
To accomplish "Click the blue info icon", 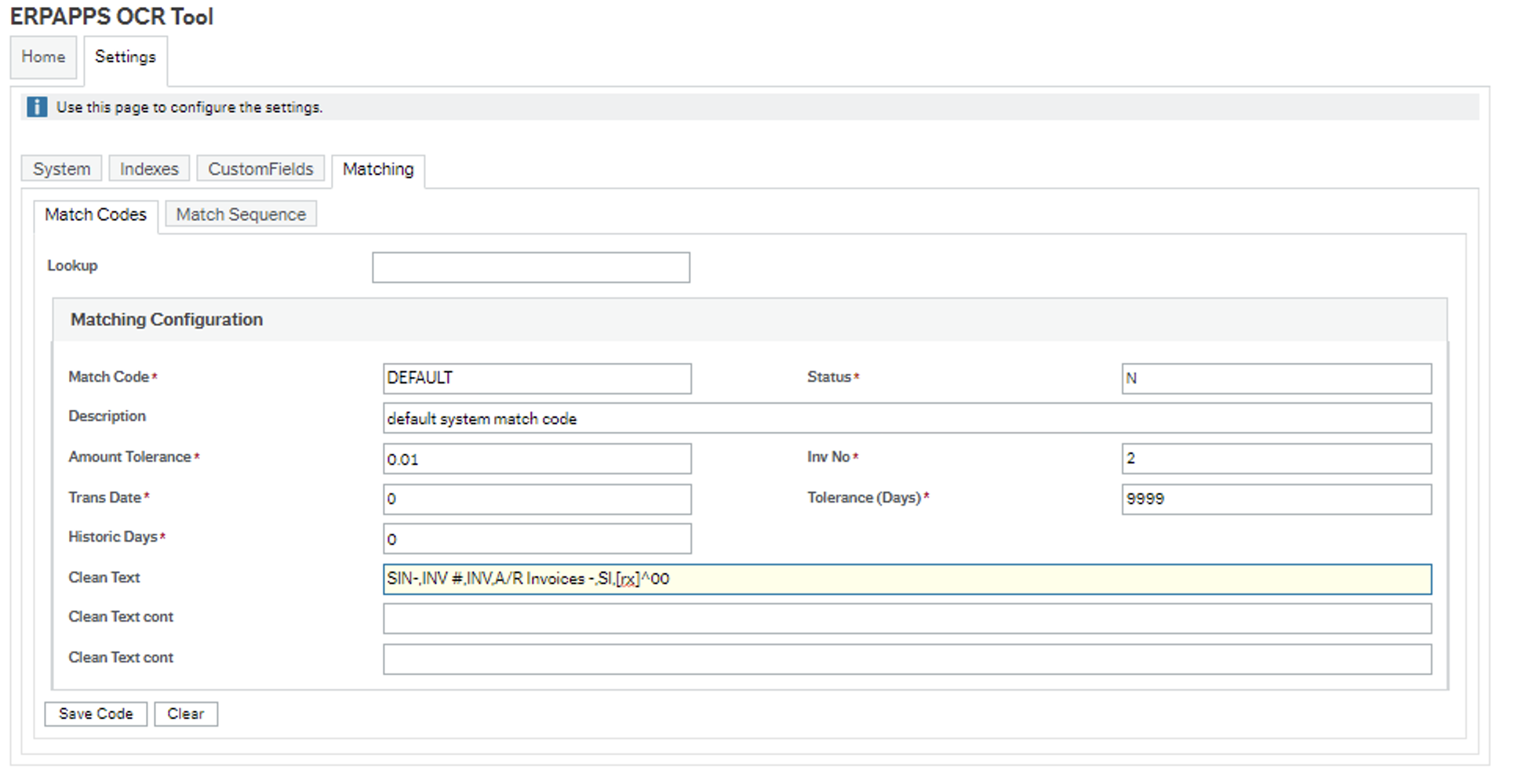I will pyautogui.click(x=36, y=107).
